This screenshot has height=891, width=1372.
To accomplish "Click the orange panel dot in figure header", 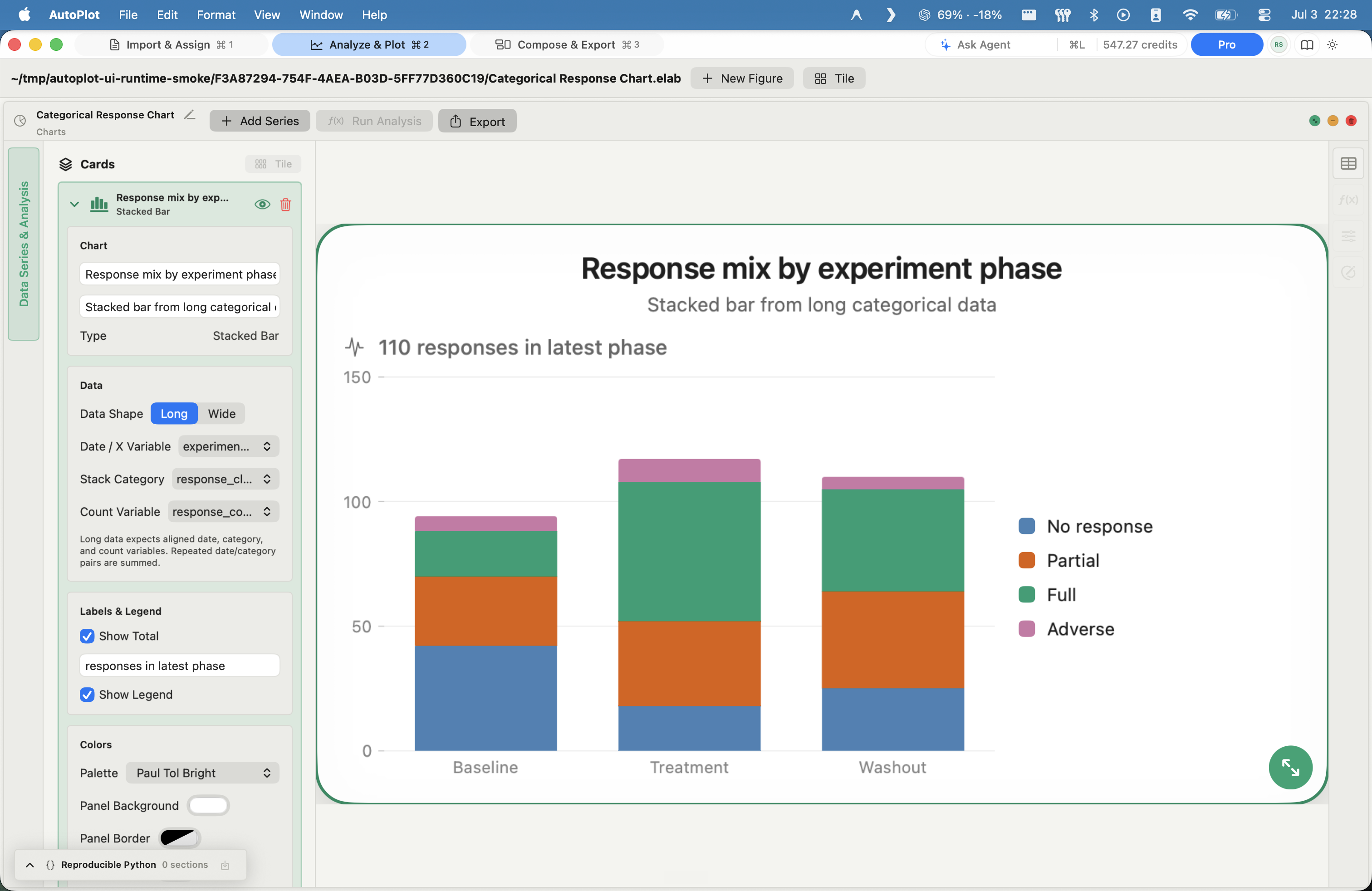I will point(1333,121).
